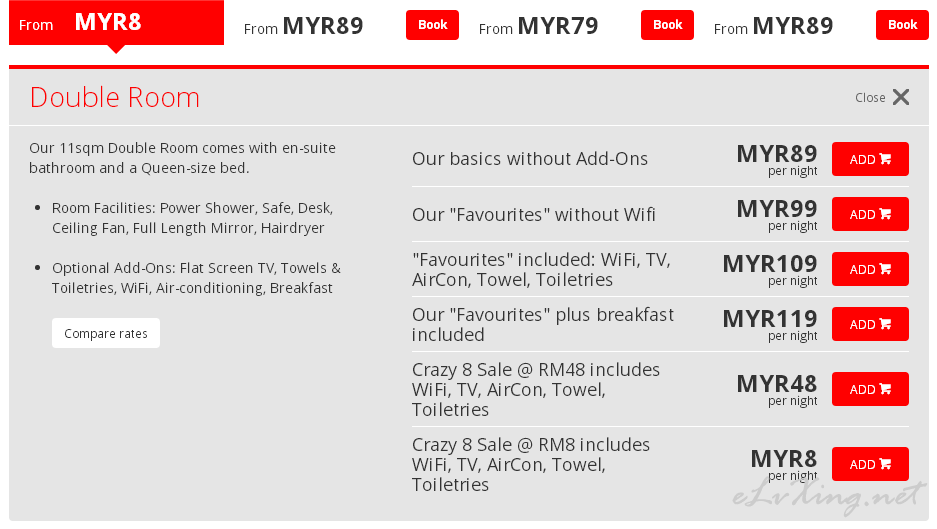This screenshot has height=529, width=937.
Task: Open the Compare rates button
Action: coord(106,333)
